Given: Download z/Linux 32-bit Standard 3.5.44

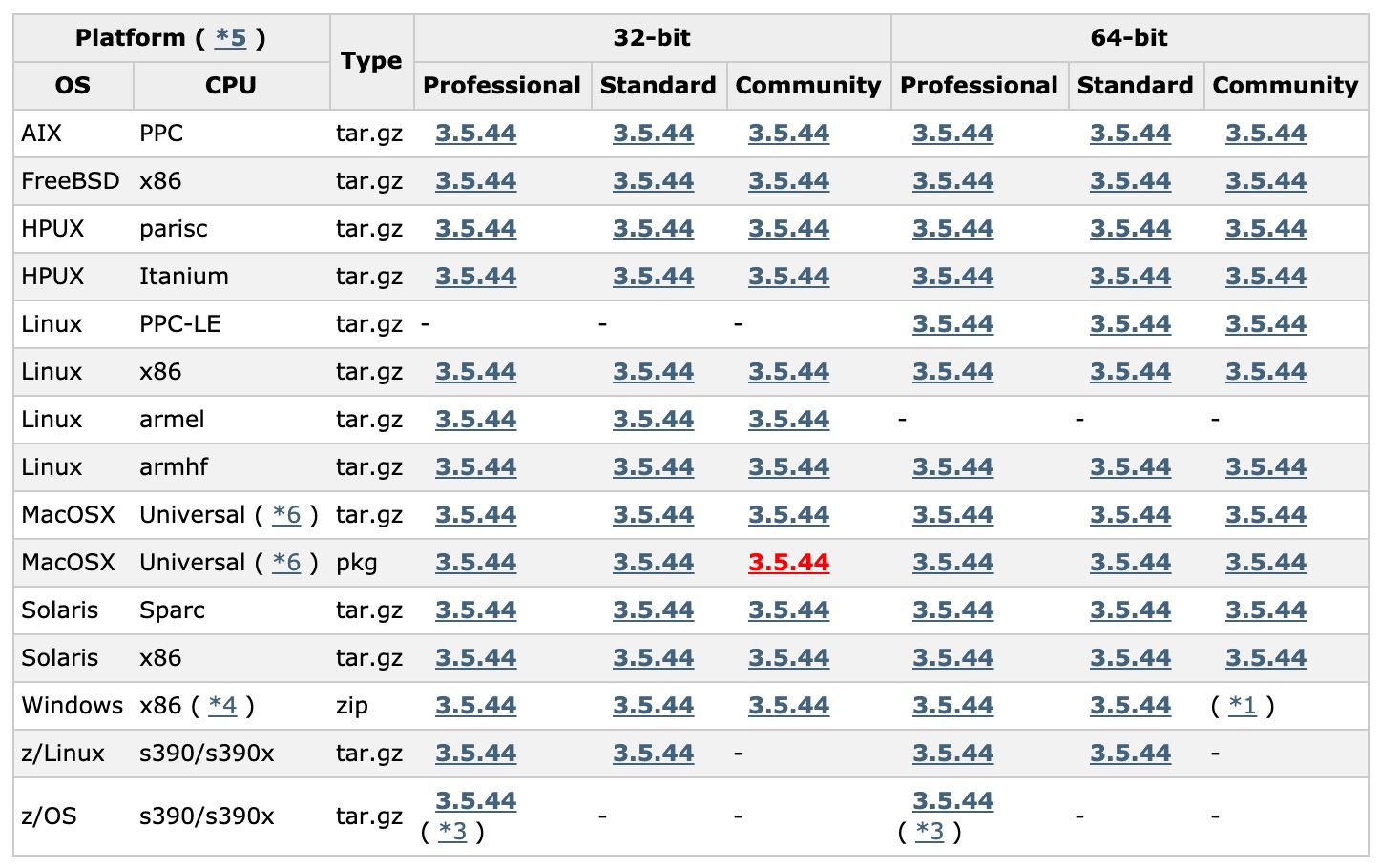Looking at the screenshot, I should click(x=653, y=754).
